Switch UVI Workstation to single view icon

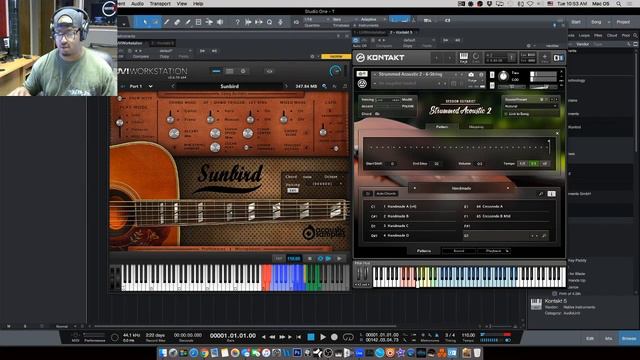point(216,71)
